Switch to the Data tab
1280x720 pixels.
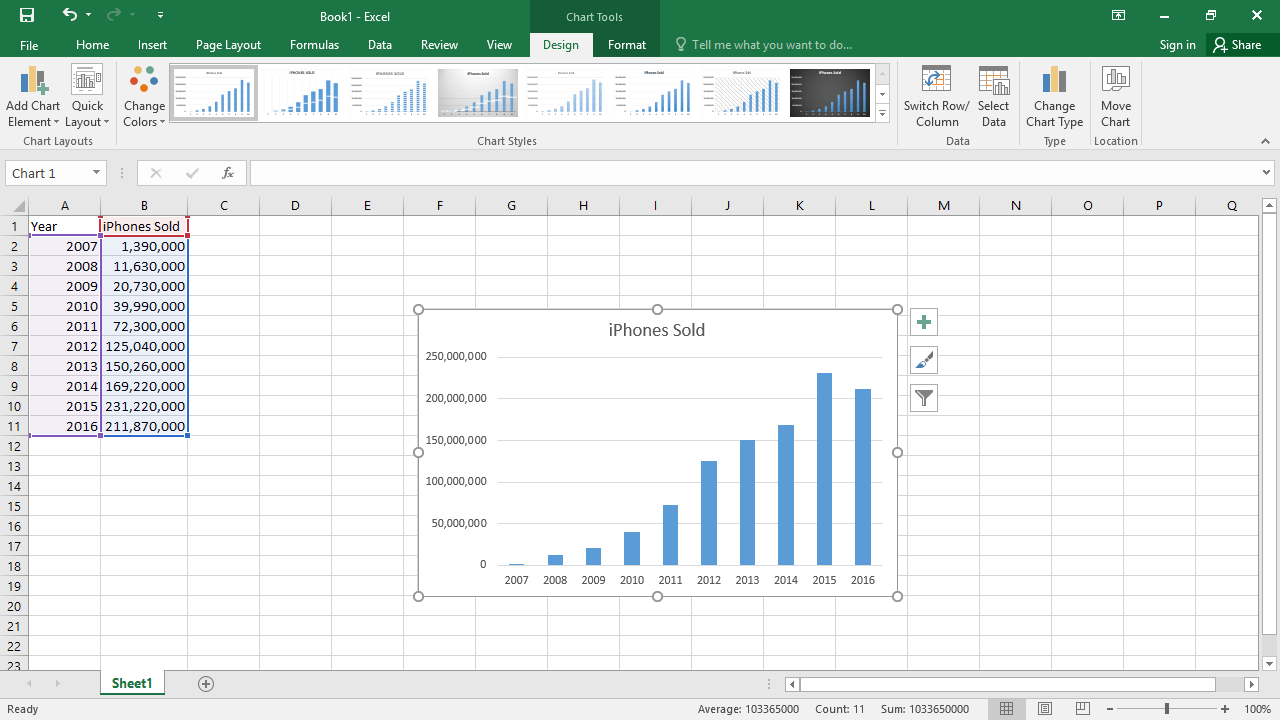379,45
